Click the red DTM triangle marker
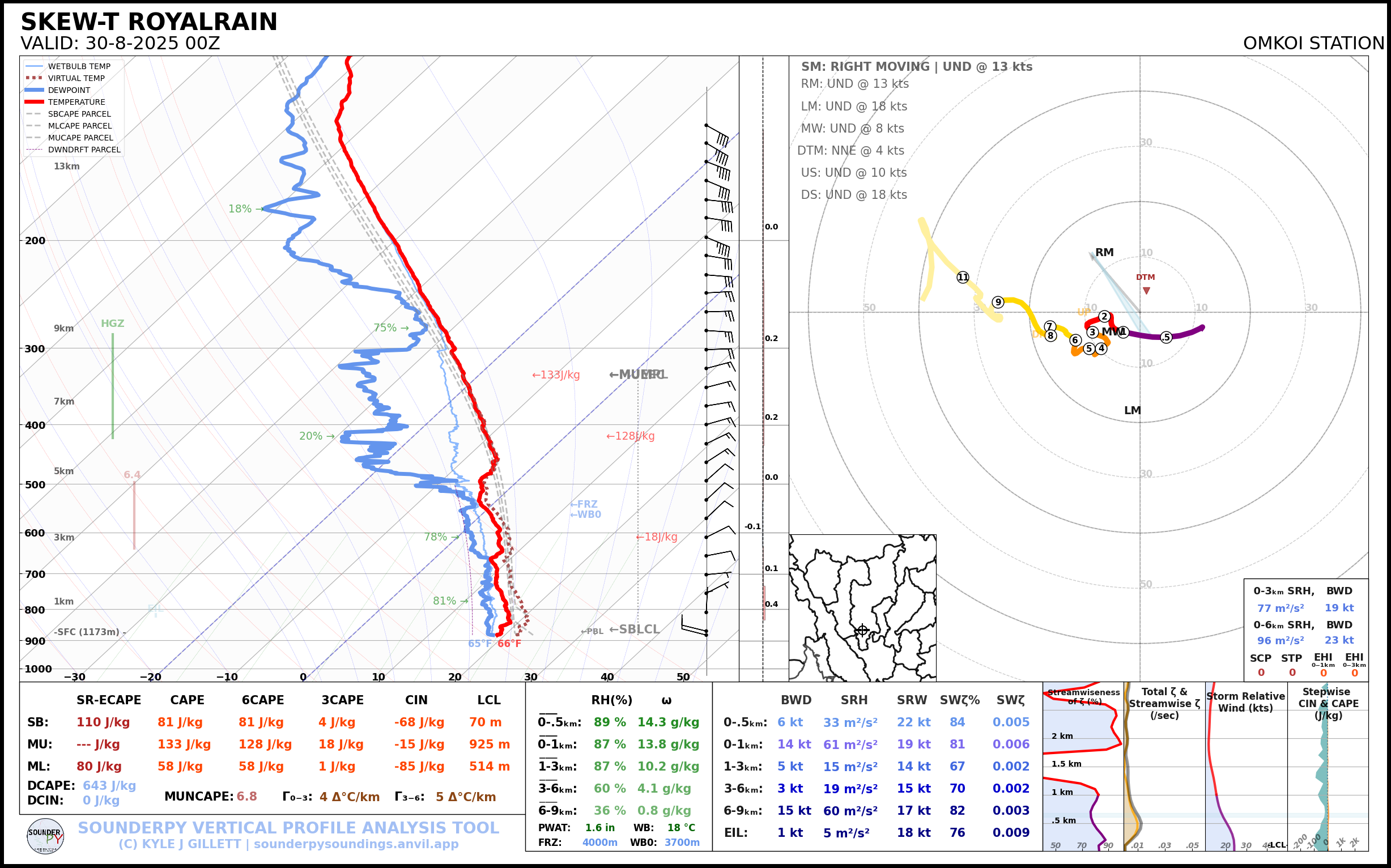Viewport: 1391px width, 868px height. tap(1146, 291)
